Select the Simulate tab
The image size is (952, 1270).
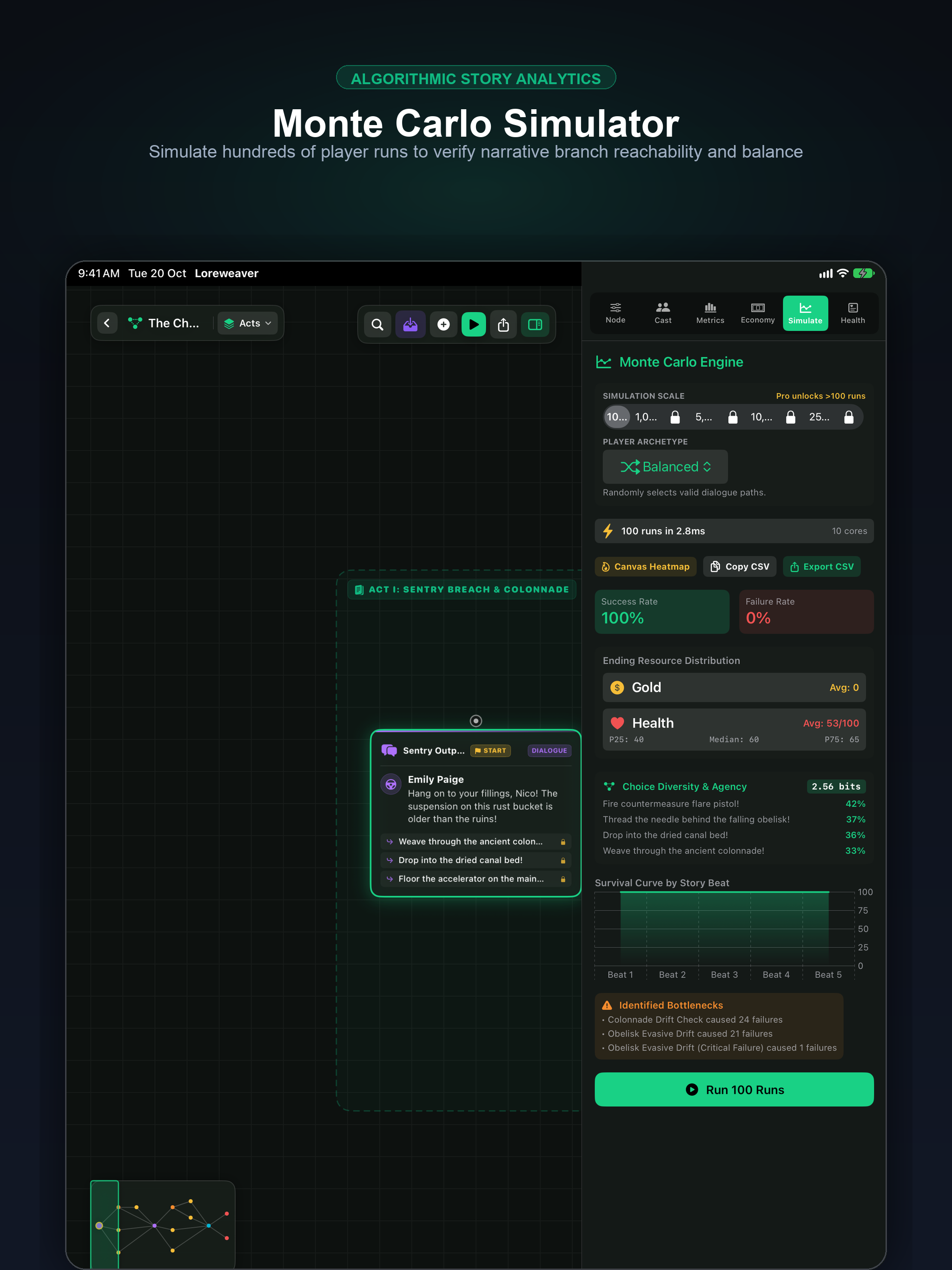tap(806, 313)
